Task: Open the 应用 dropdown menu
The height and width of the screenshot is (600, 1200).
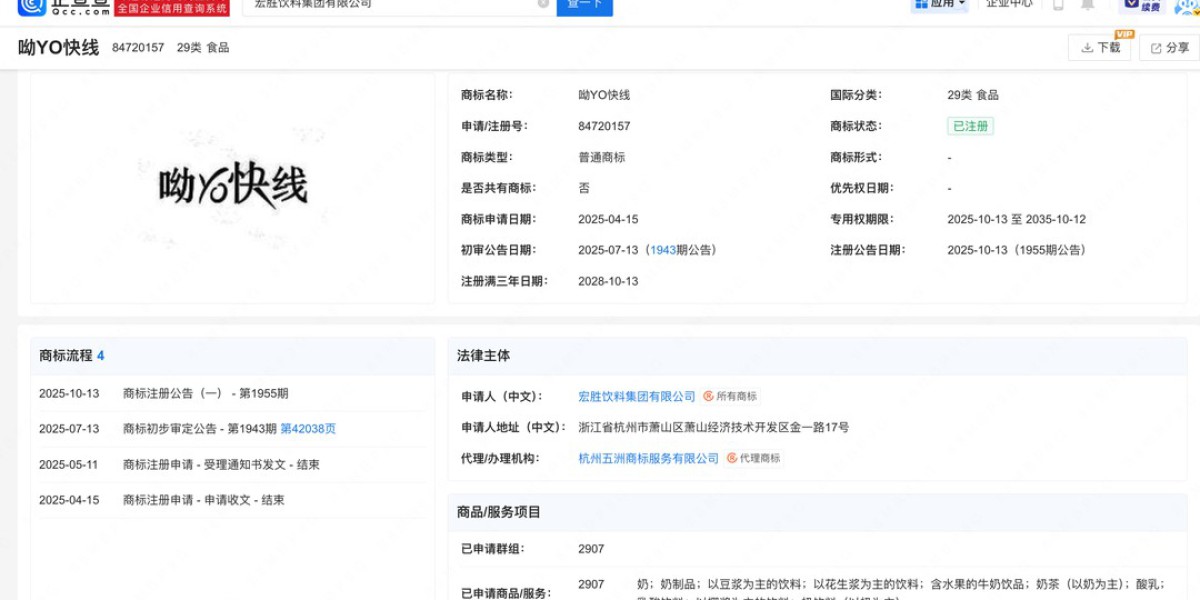Action: pos(939,4)
